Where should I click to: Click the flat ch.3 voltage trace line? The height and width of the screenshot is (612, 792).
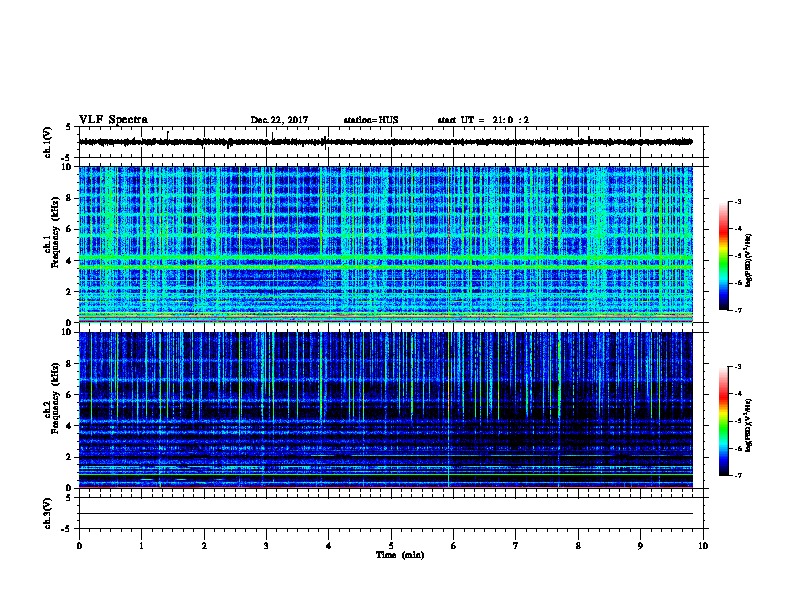(385, 514)
